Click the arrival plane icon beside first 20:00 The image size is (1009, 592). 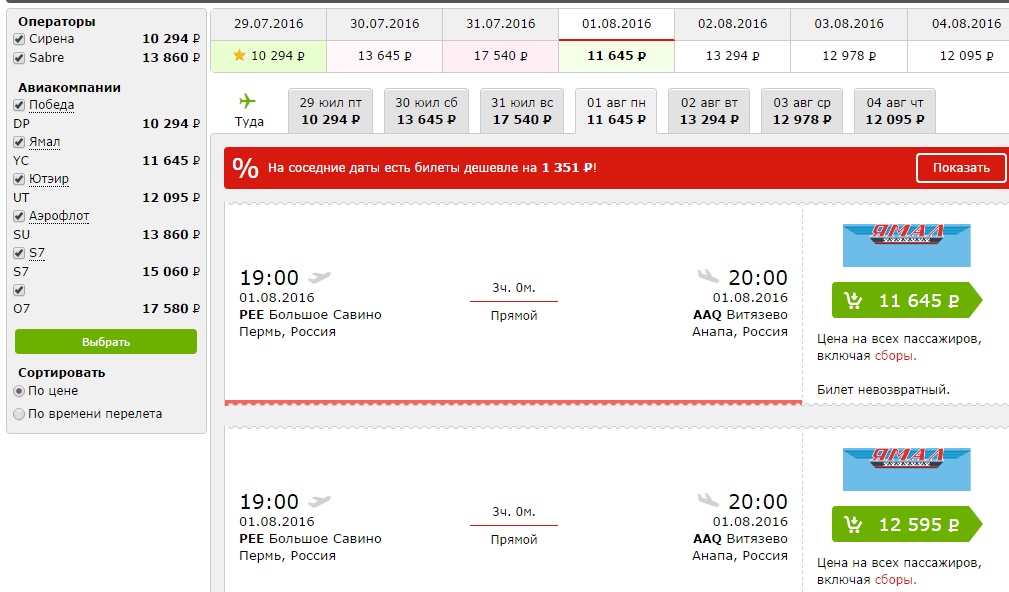[708, 277]
